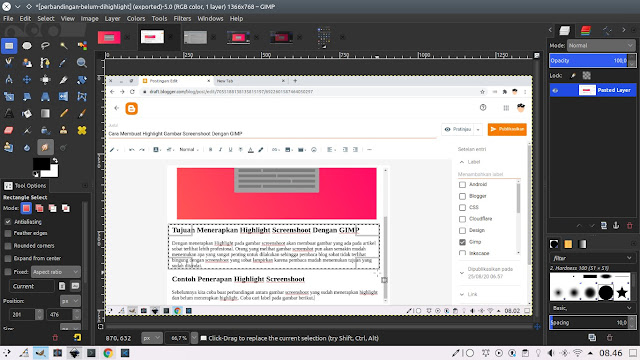
Task: Select the Cage Transform tool
Action: (82, 97)
